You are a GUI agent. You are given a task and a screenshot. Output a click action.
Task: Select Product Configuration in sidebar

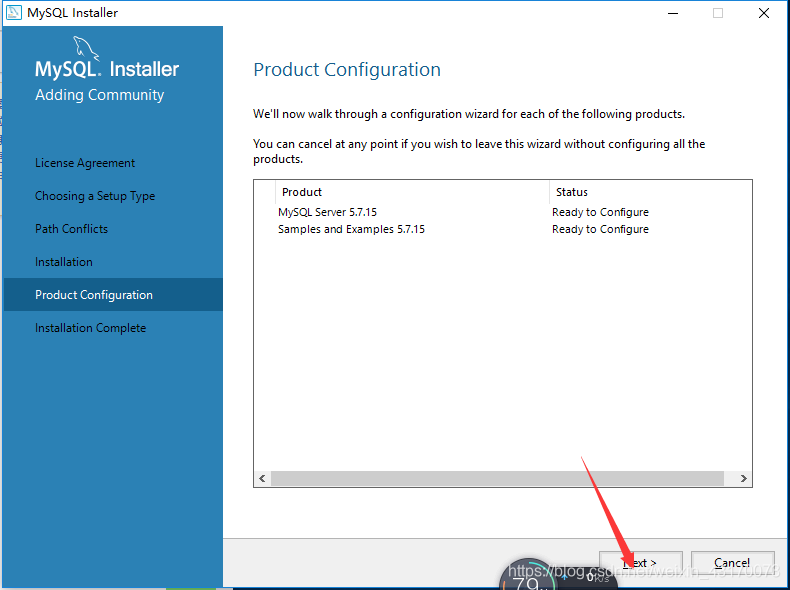pyautogui.click(x=113, y=295)
